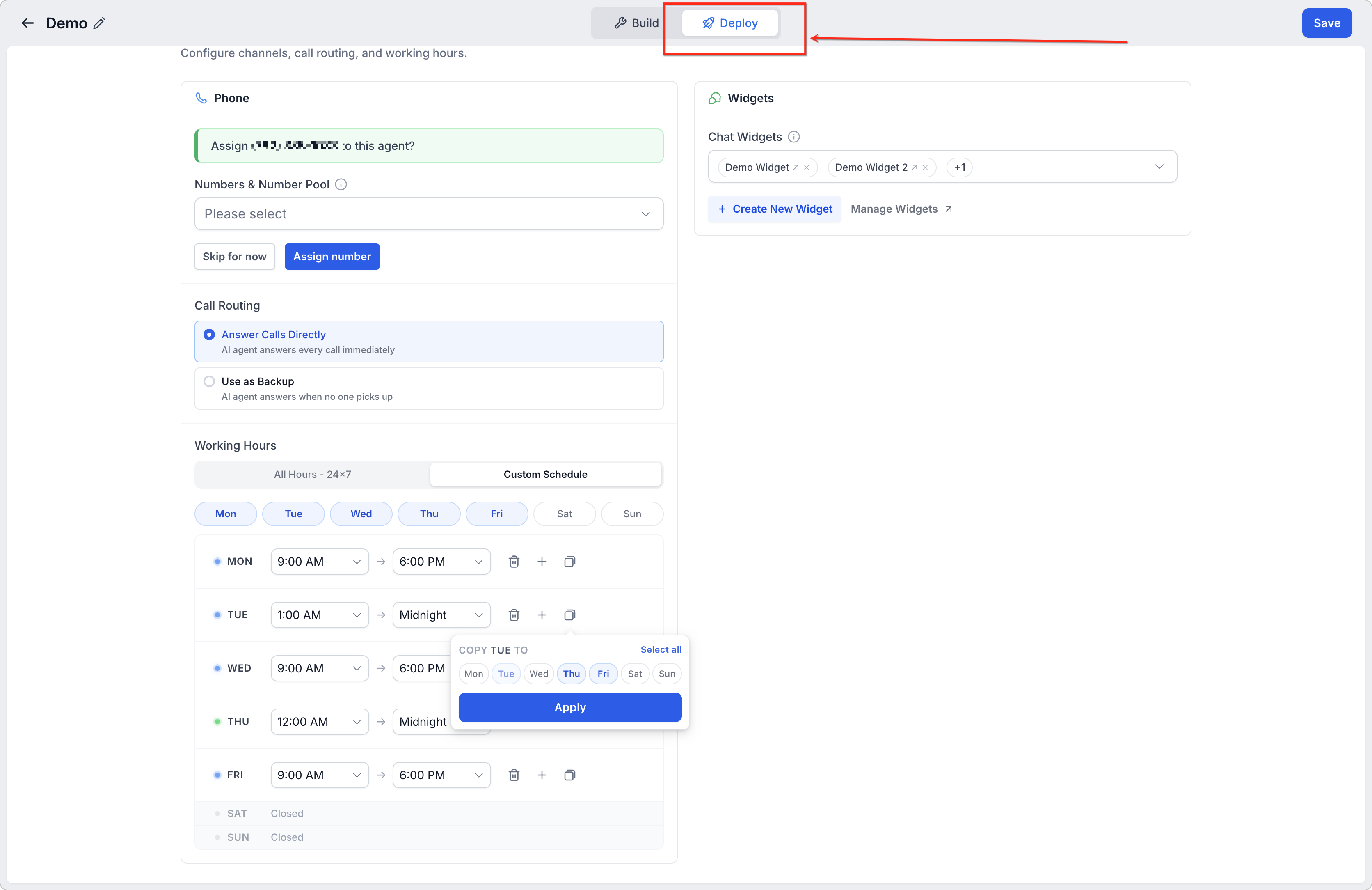Select Sun in copy popup
The image size is (1372, 890).
[x=667, y=674]
